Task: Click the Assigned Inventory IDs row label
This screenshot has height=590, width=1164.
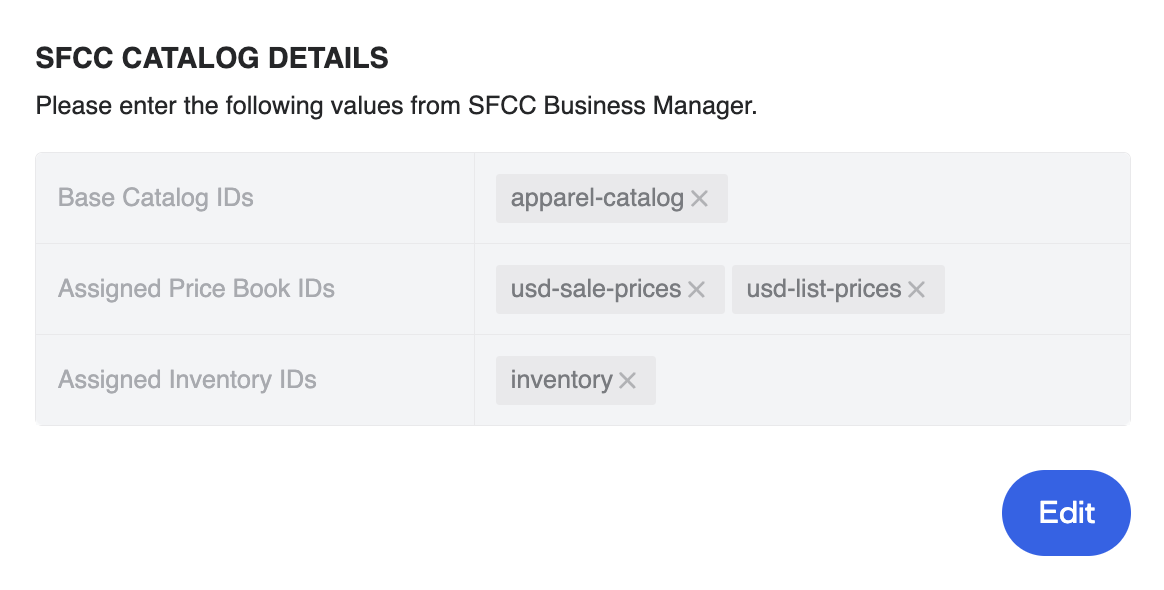Action: (x=186, y=380)
